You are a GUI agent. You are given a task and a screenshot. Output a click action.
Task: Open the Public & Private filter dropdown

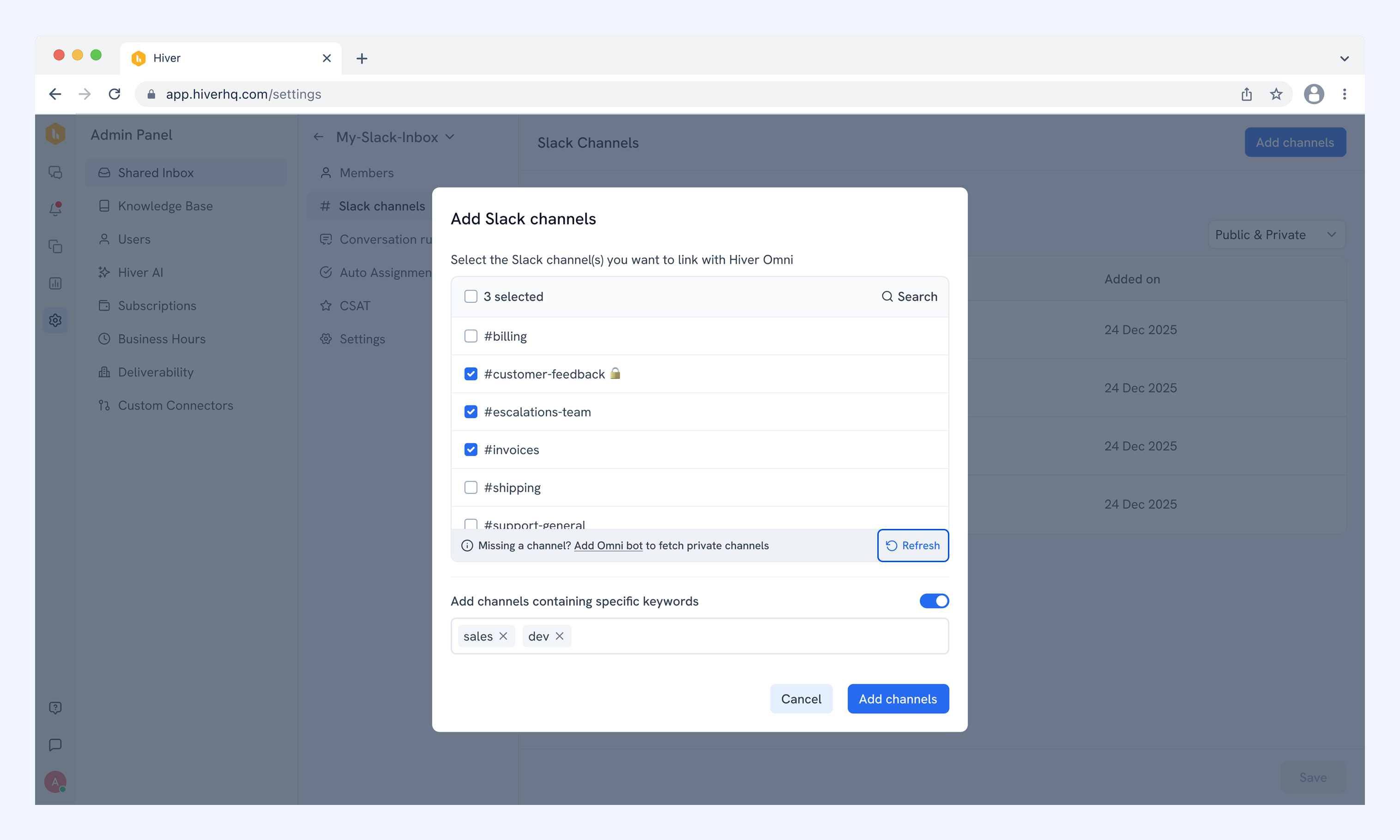pyautogui.click(x=1276, y=235)
